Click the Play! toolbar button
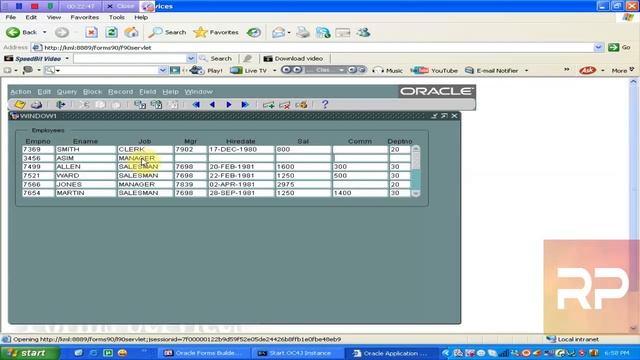 [x=207, y=71]
